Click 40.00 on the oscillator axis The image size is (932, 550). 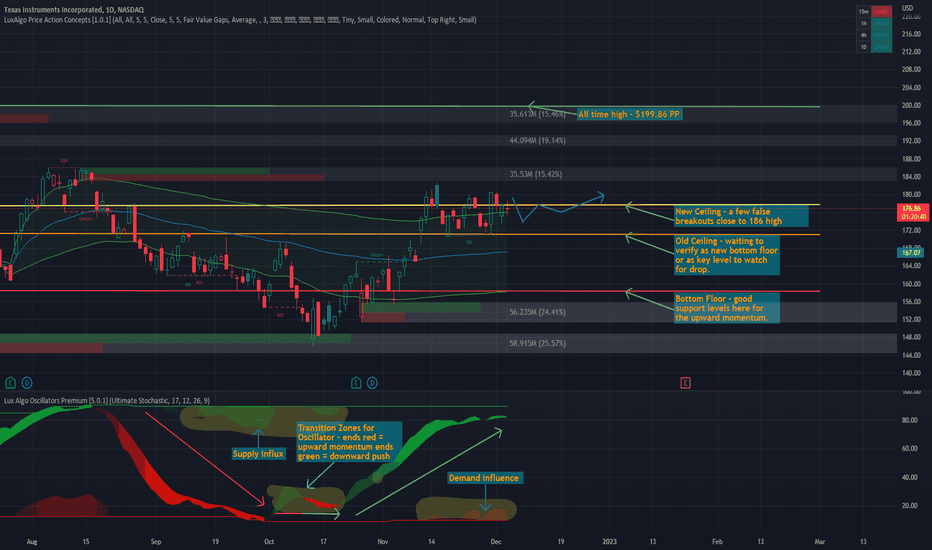909,477
